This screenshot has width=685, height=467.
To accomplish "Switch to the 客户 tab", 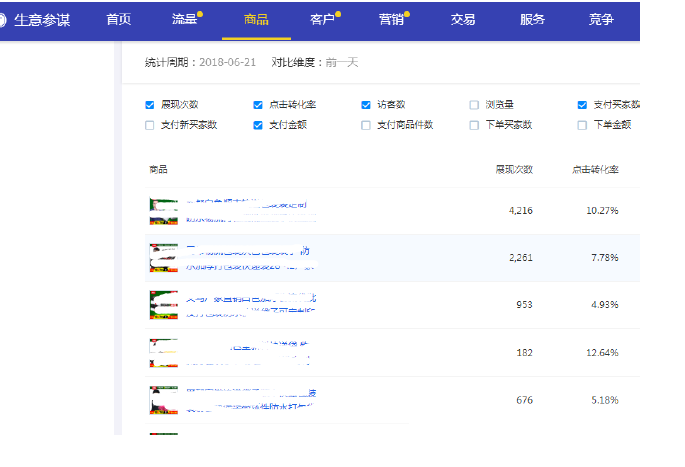I will [322, 20].
